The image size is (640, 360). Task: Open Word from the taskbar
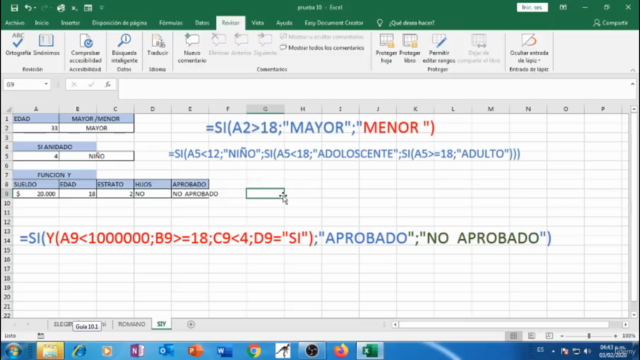tap(224, 351)
